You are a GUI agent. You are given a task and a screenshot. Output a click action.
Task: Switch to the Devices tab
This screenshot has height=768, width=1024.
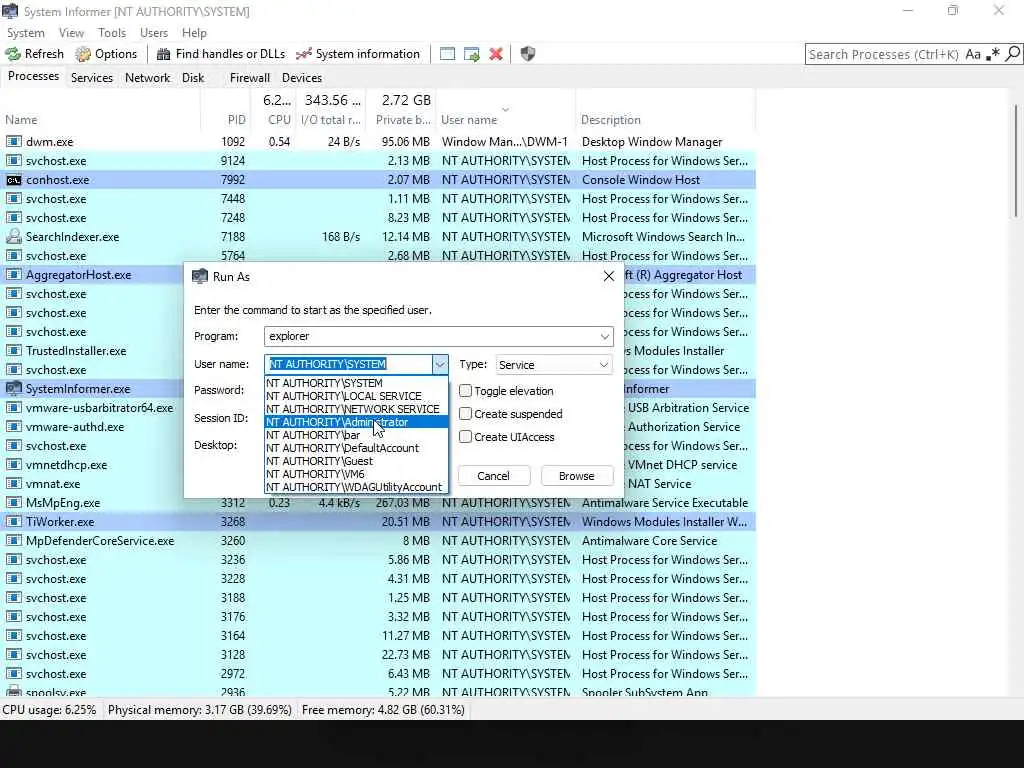pos(302,78)
